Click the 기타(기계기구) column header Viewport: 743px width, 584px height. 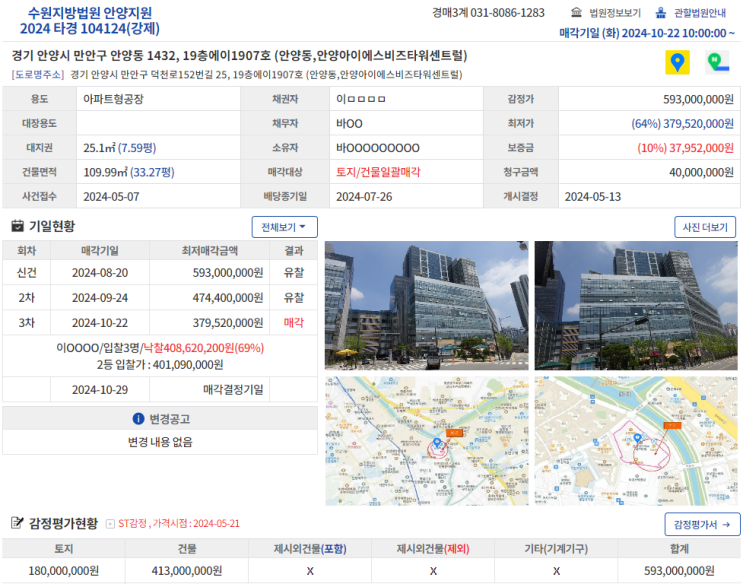(556, 549)
